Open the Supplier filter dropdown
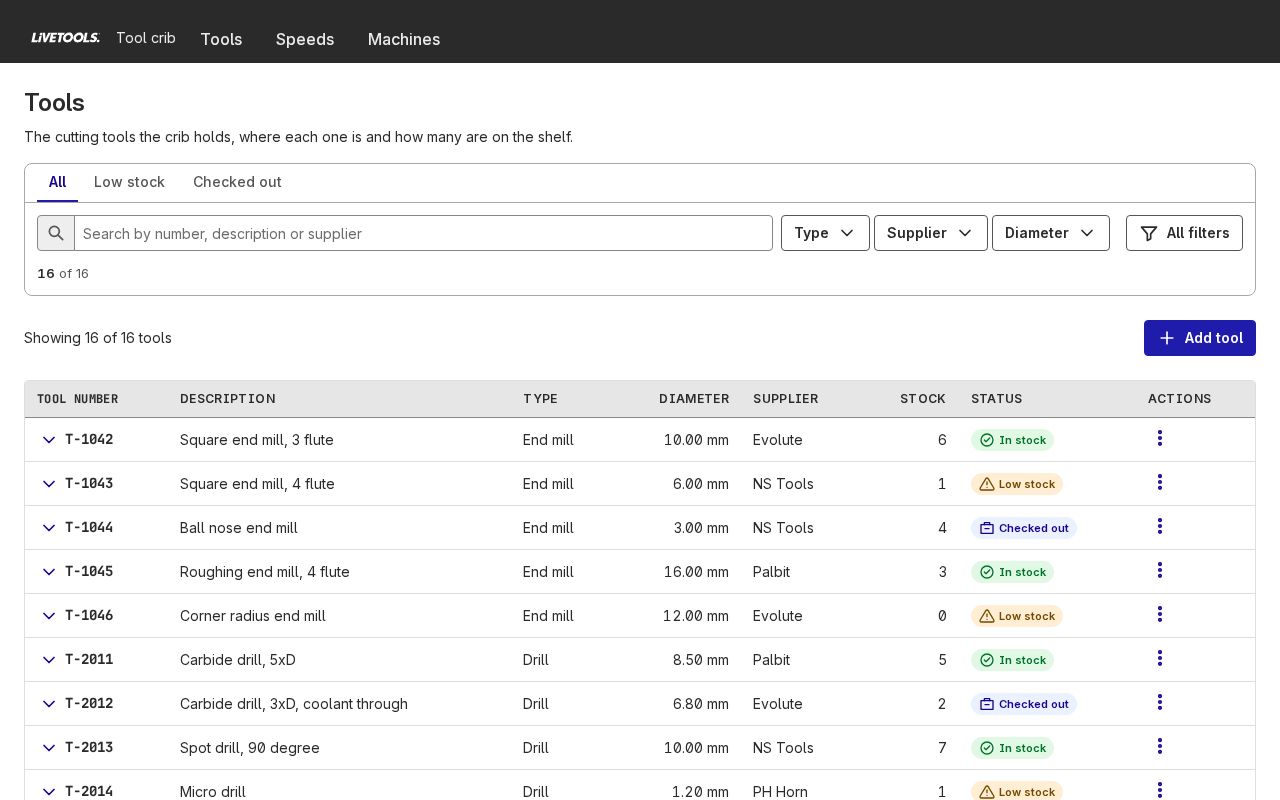This screenshot has width=1280, height=800. pyautogui.click(x=931, y=233)
